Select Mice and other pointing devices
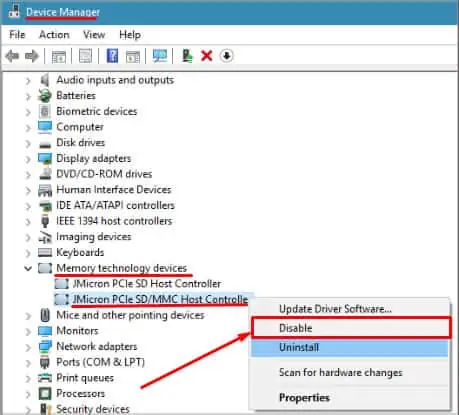This screenshot has height=415, width=459. [130, 315]
